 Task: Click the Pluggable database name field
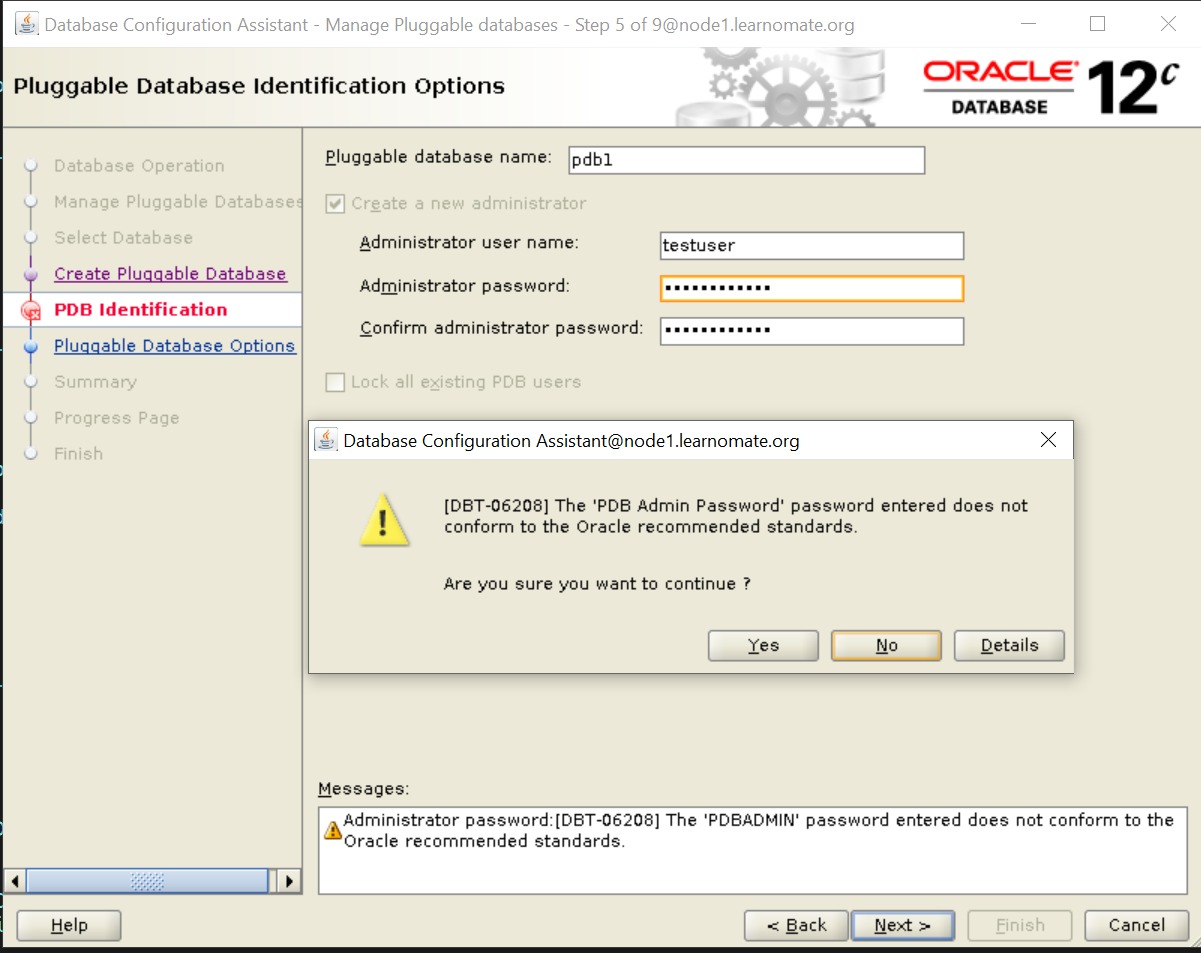pyautogui.click(x=746, y=161)
